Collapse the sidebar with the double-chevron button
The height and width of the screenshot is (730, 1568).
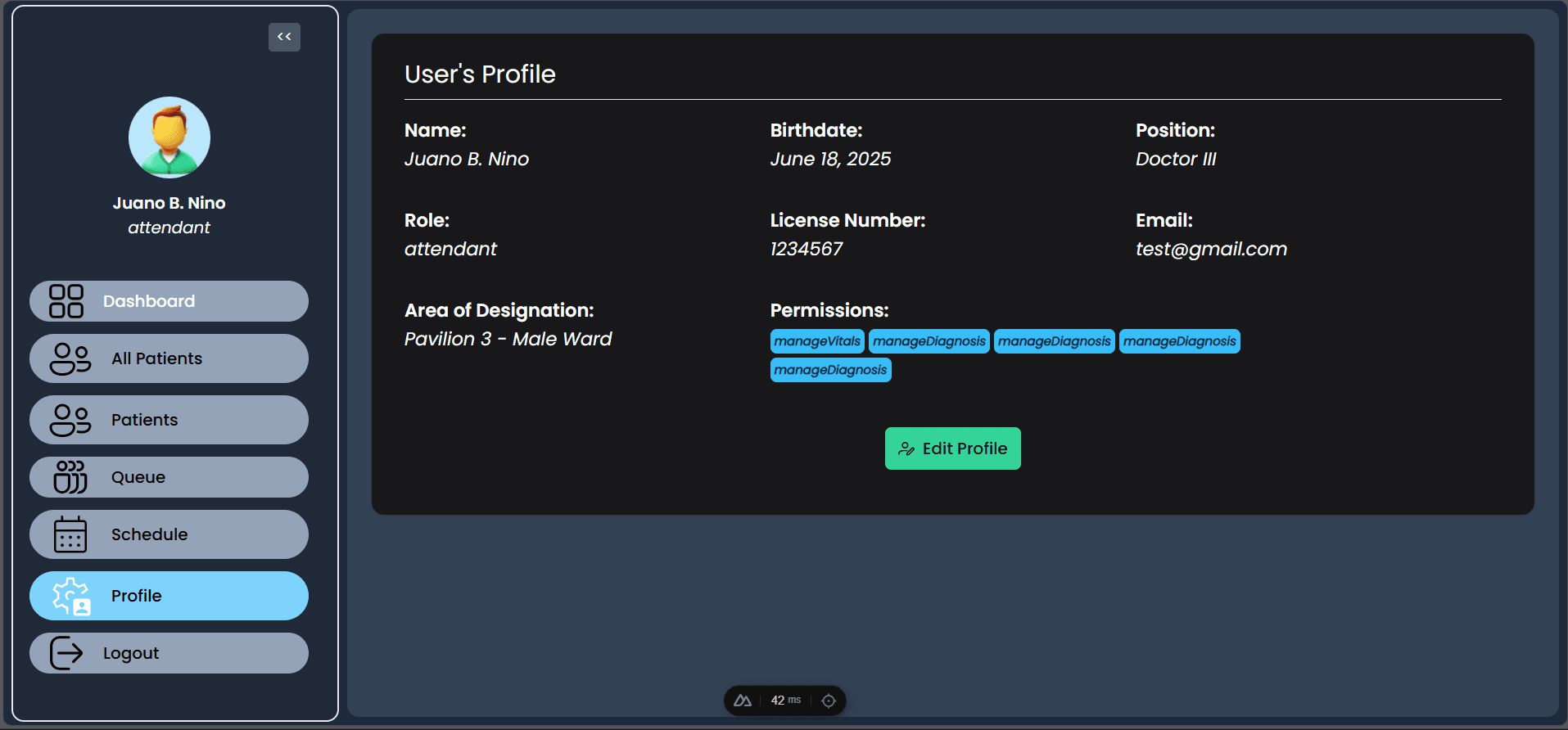284,37
